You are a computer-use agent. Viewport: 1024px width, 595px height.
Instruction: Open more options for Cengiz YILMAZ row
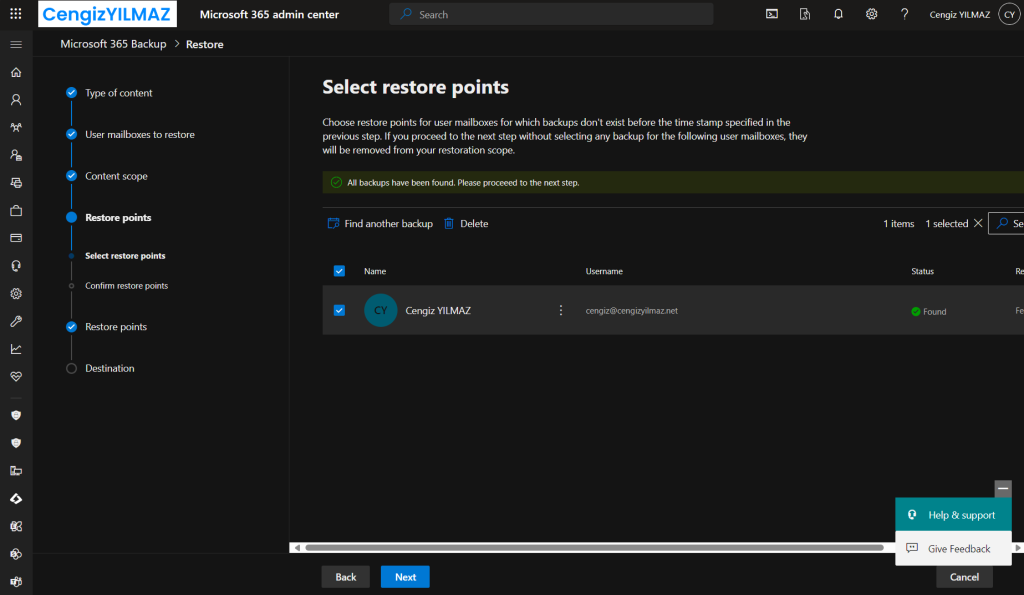pyautogui.click(x=561, y=311)
